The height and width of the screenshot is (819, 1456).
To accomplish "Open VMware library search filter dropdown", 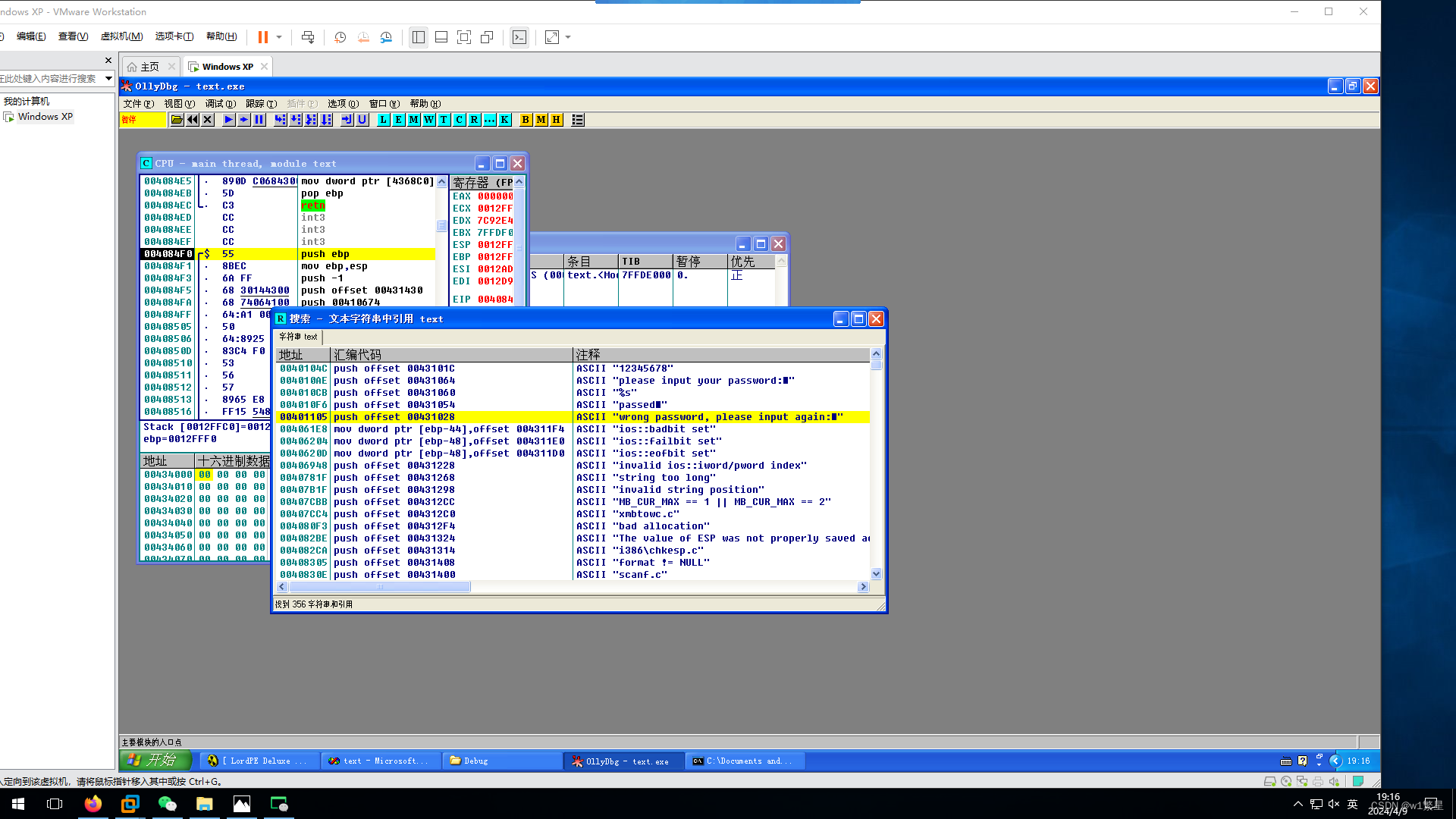I will (x=108, y=78).
